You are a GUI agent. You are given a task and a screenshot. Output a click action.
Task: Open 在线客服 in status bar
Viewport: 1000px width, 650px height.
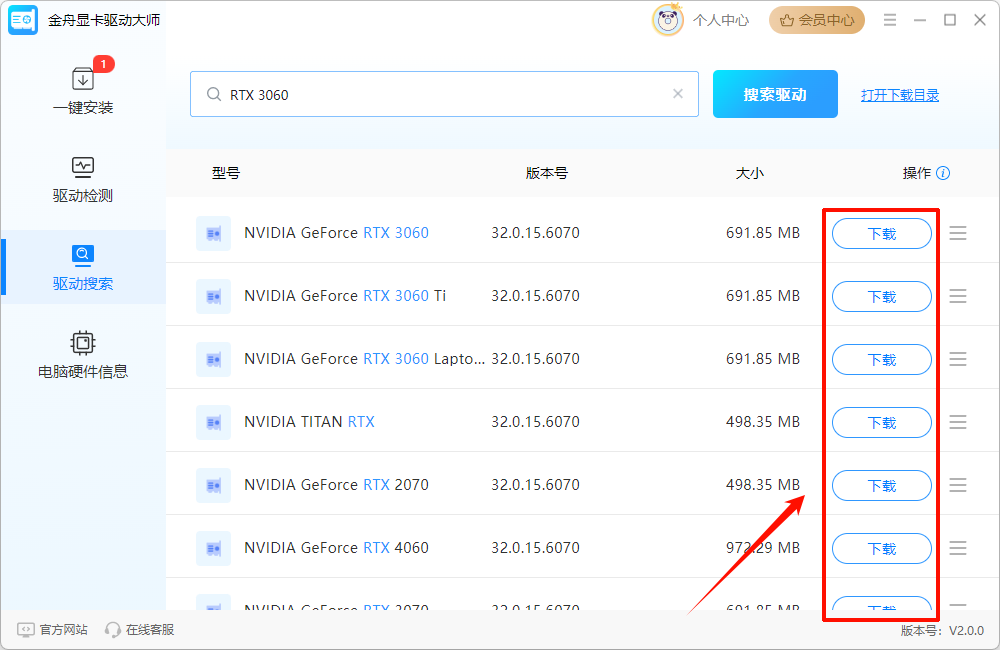click(x=140, y=630)
